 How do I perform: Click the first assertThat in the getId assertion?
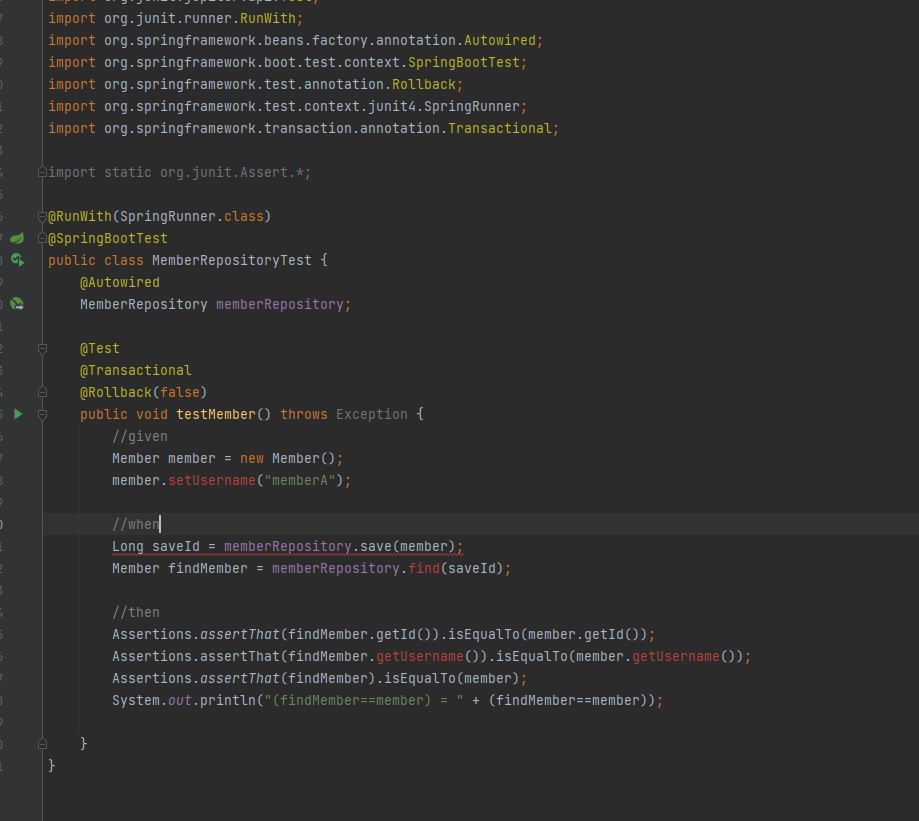pyautogui.click(x=240, y=635)
